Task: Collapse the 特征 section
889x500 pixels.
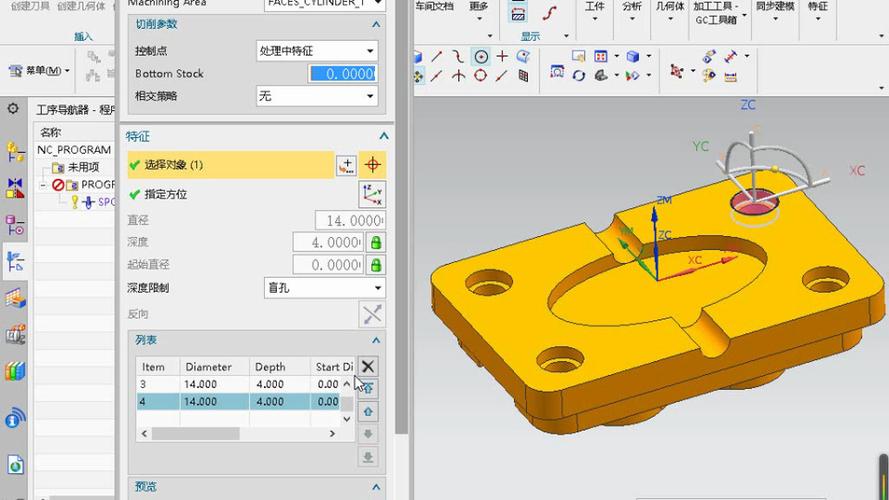Action: (x=384, y=136)
